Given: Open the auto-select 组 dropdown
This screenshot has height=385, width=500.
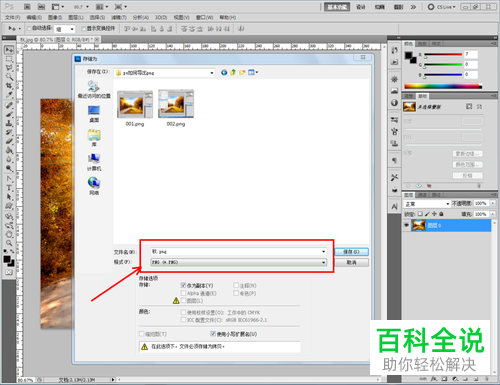Looking at the screenshot, I should point(65,29).
